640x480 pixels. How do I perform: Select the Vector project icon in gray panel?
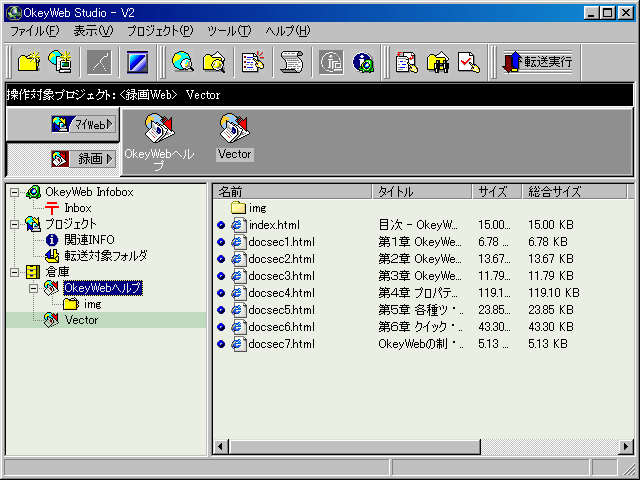coord(235,137)
